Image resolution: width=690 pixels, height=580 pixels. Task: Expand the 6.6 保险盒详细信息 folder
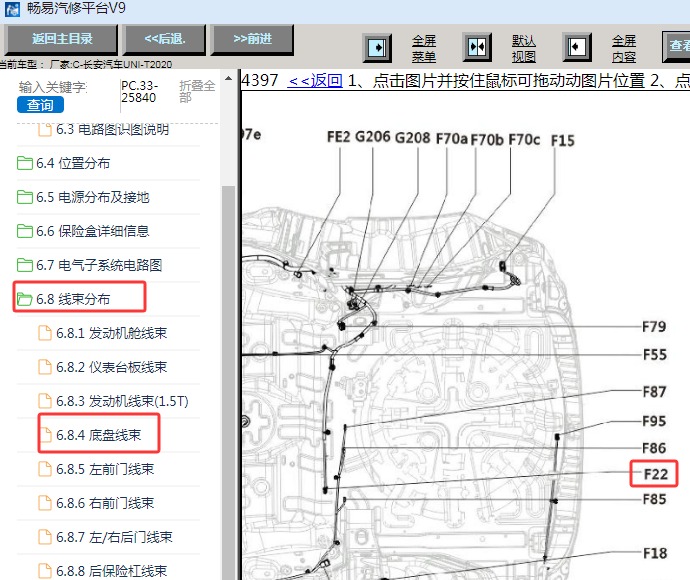click(92, 231)
